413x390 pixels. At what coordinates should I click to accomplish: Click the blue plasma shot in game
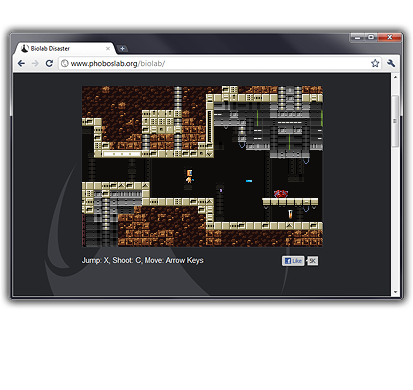coord(249,181)
